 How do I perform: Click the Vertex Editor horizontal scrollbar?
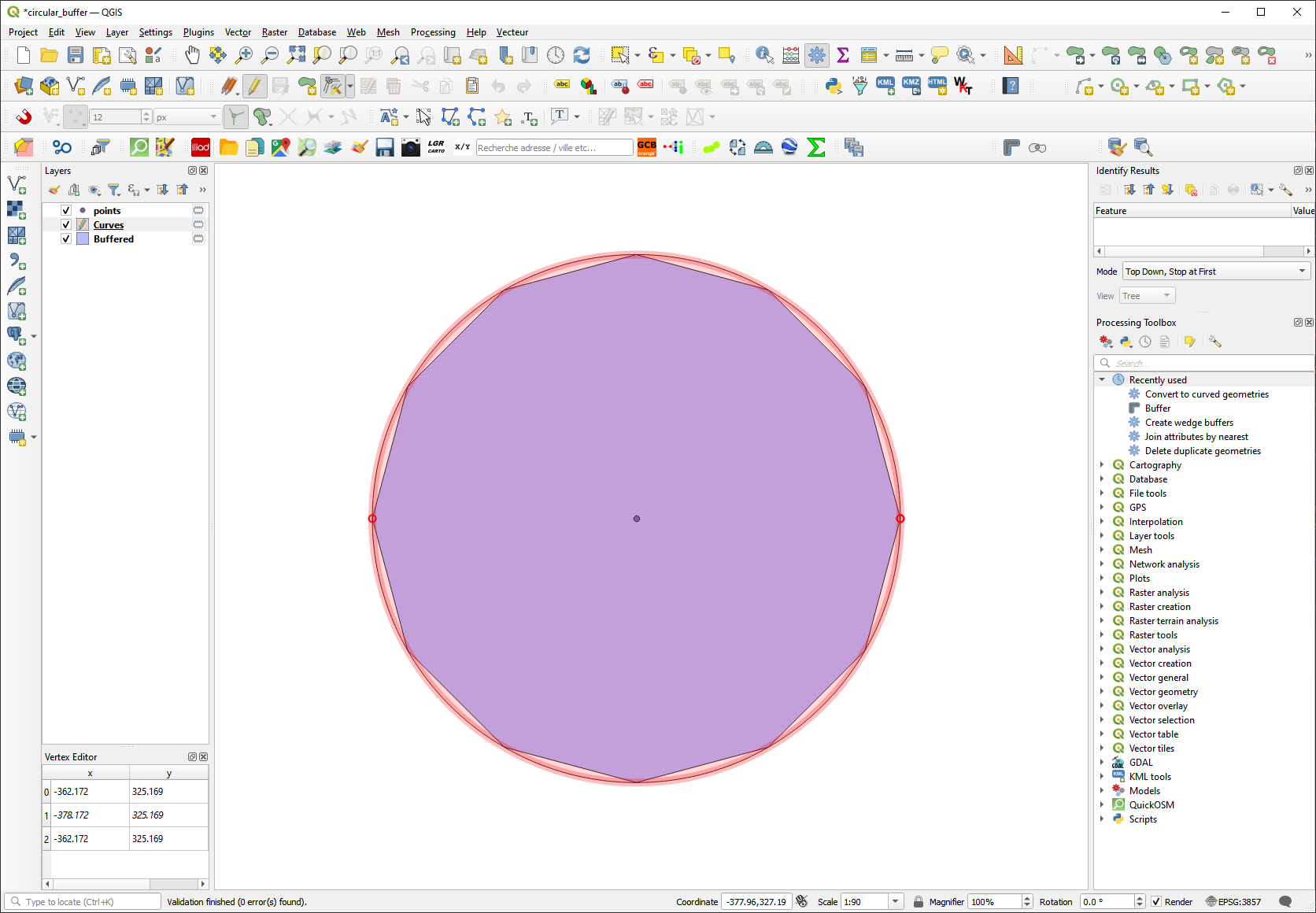click(125, 884)
